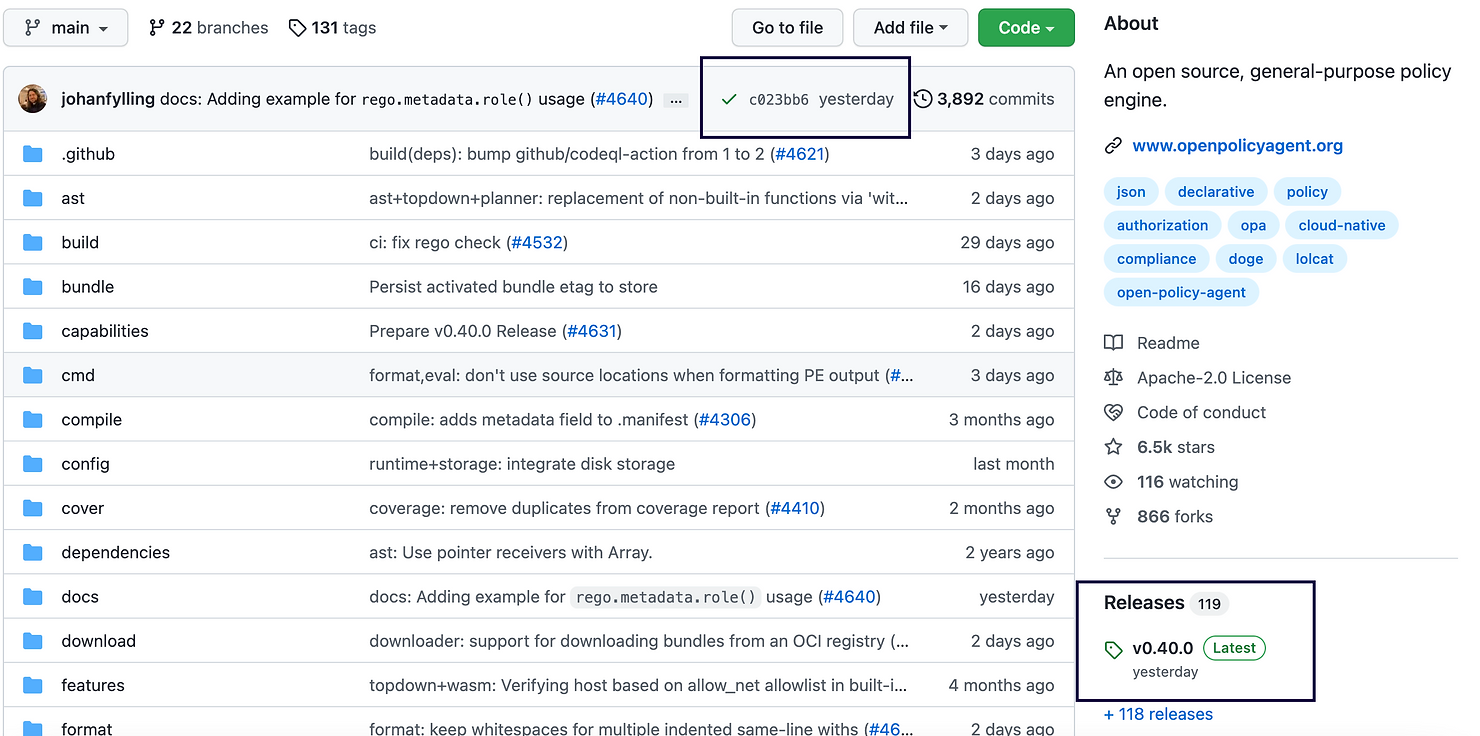Open the cmd directory name
This screenshot has height=736, width=1480.
pos(78,375)
